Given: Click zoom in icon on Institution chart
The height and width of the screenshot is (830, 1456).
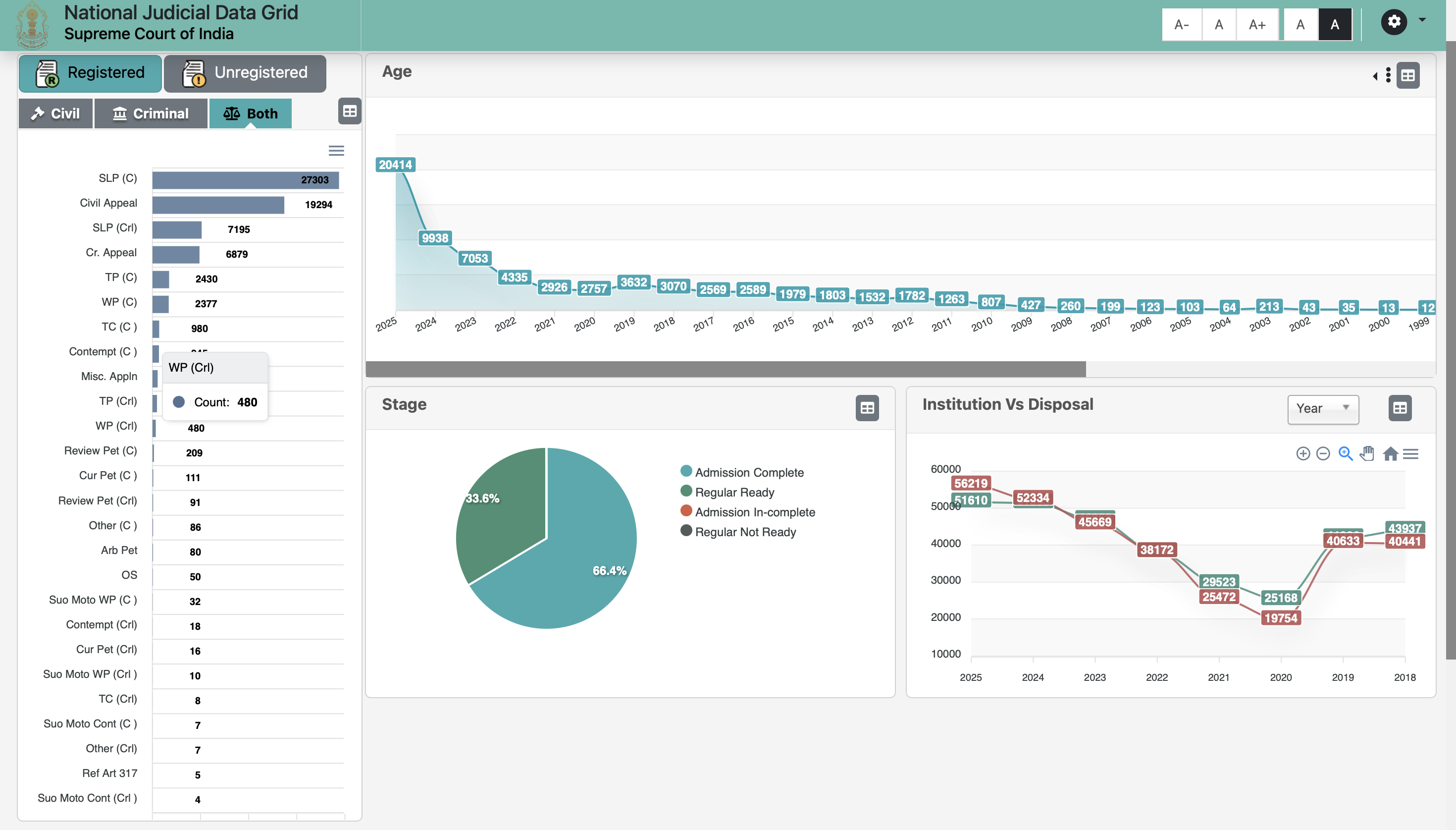Looking at the screenshot, I should 1303,454.
